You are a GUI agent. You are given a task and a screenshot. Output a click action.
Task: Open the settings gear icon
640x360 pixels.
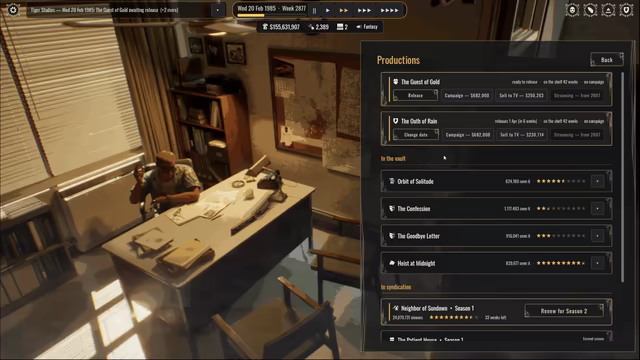[x=13, y=9]
